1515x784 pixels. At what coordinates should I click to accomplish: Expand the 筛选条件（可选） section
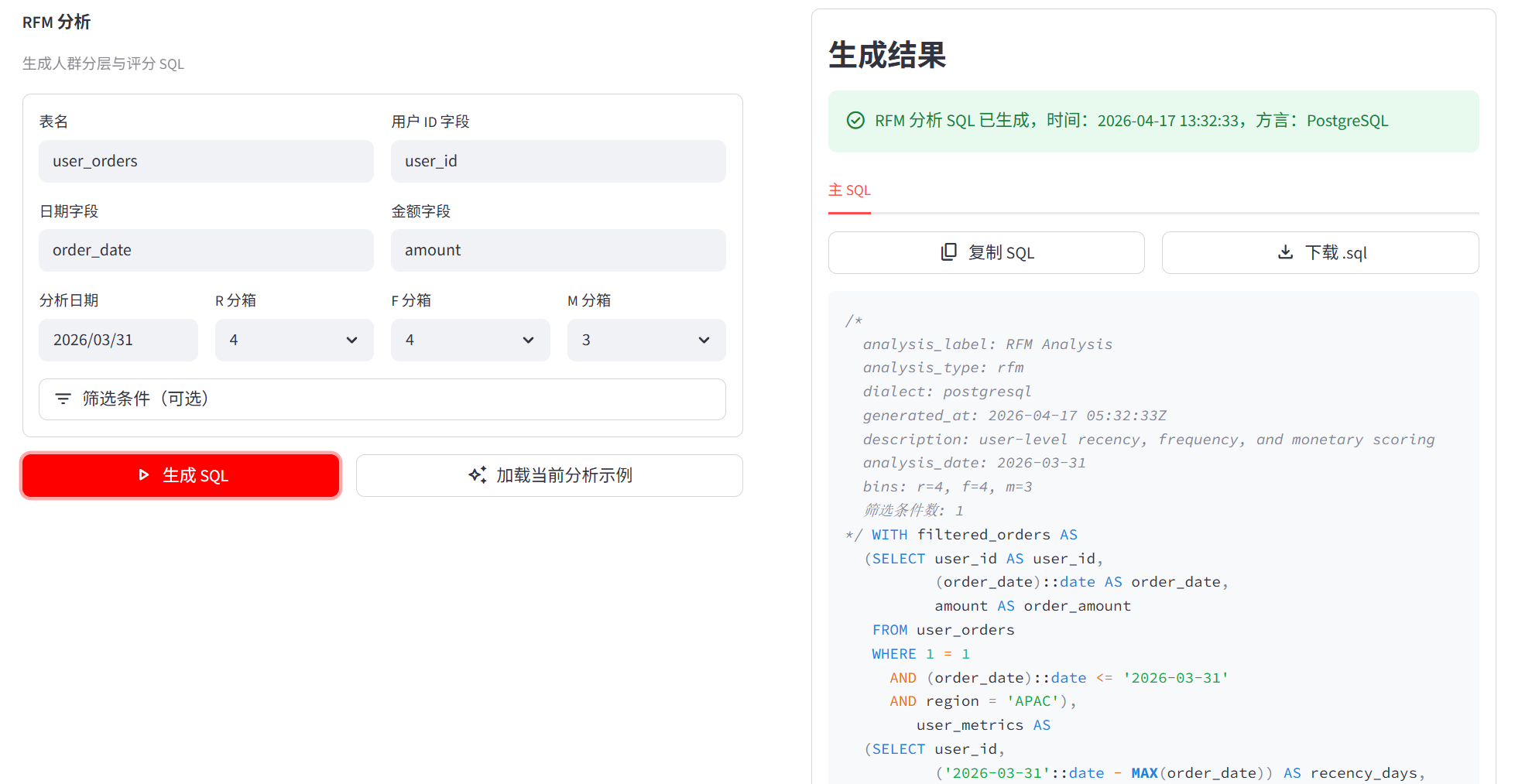382,399
